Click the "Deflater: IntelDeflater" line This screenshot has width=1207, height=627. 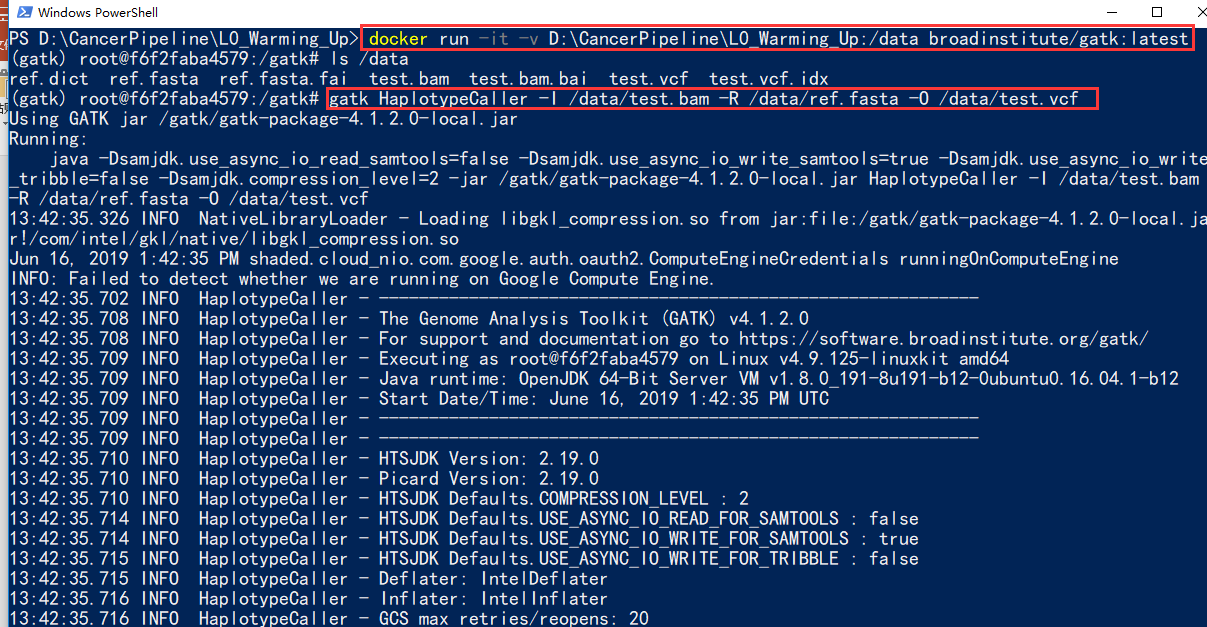click(493, 579)
